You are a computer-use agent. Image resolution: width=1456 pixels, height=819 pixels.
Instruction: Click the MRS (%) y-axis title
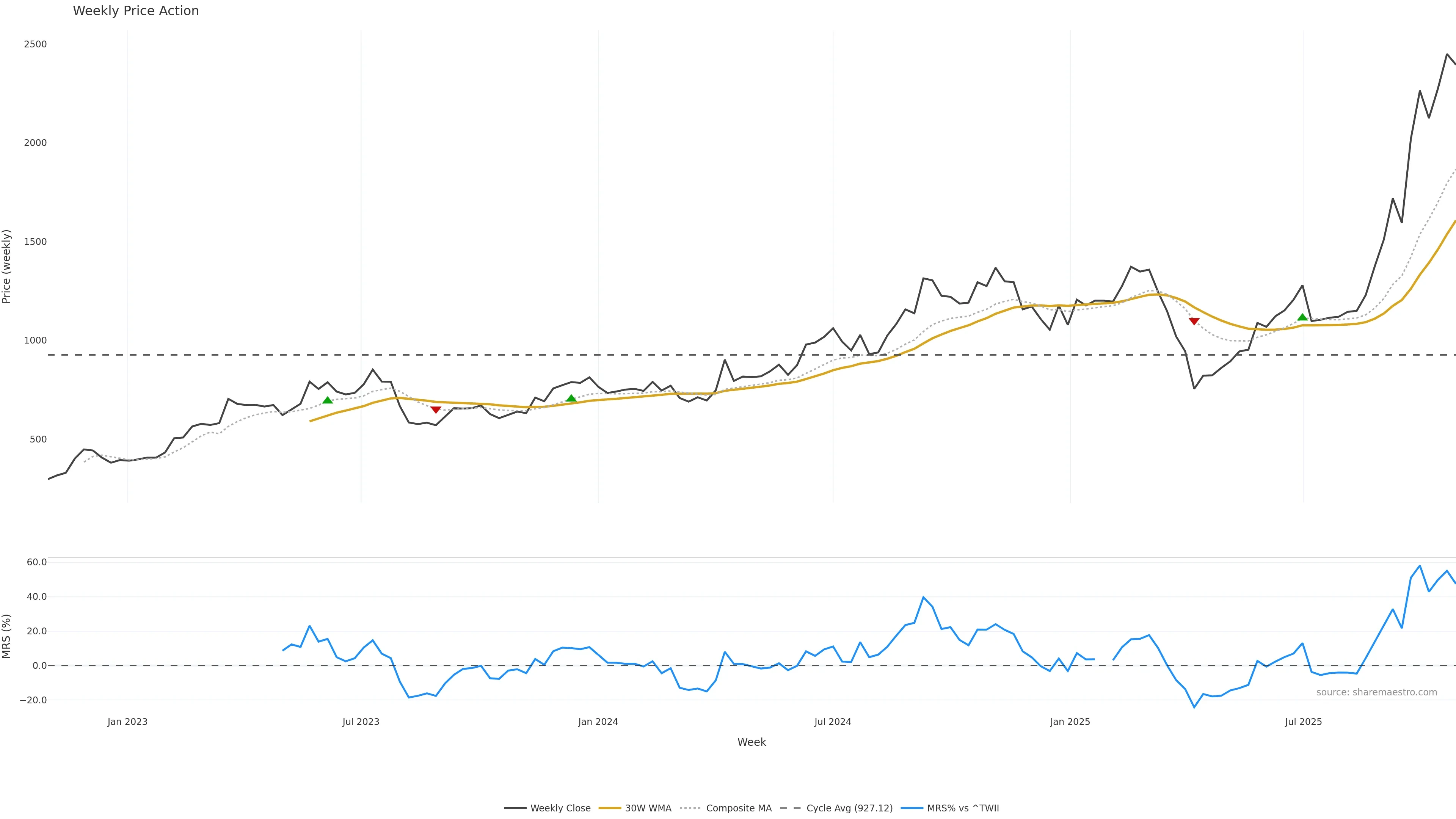7,636
